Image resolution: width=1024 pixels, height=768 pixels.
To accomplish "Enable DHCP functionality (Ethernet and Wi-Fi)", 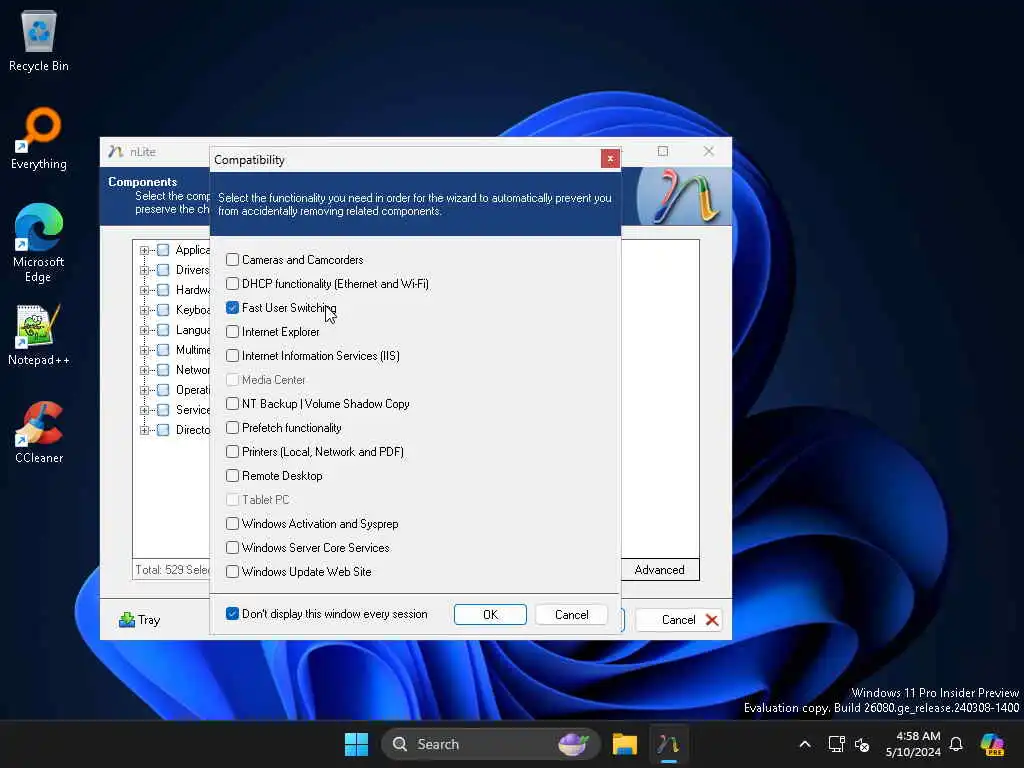I will pos(232,284).
